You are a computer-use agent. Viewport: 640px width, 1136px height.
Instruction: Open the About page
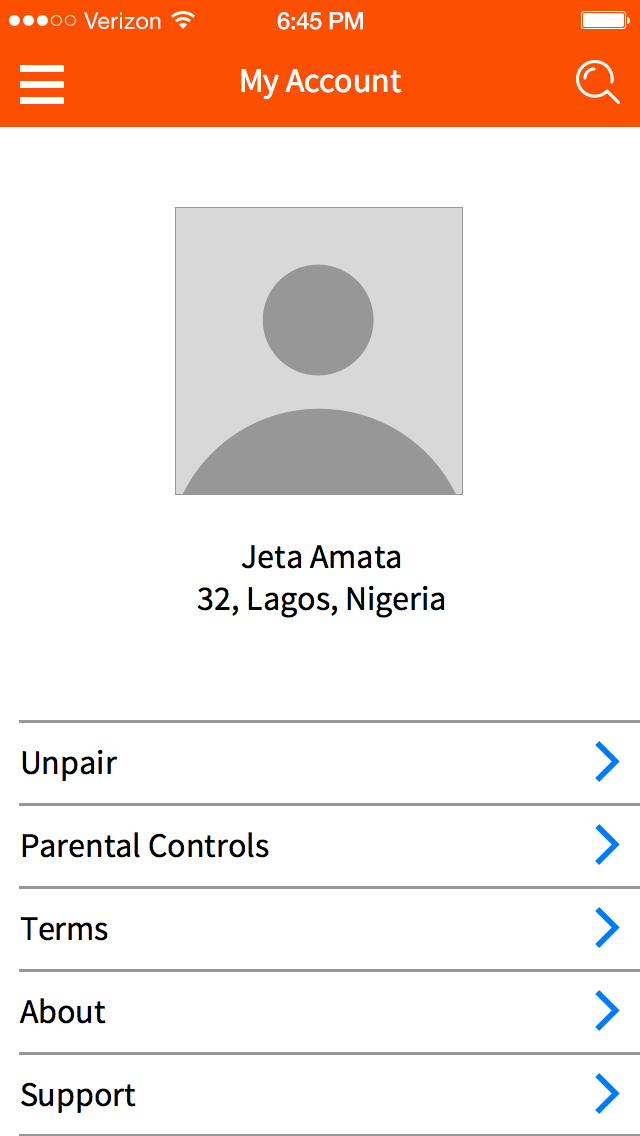[63, 1013]
